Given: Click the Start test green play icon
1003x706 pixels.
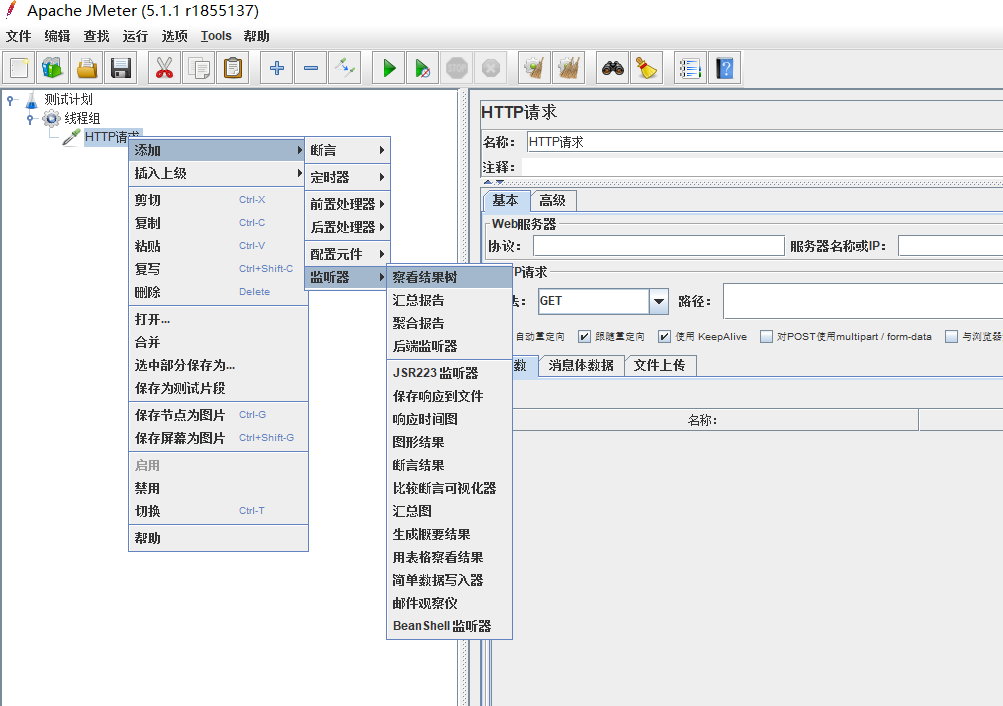Looking at the screenshot, I should (389, 68).
